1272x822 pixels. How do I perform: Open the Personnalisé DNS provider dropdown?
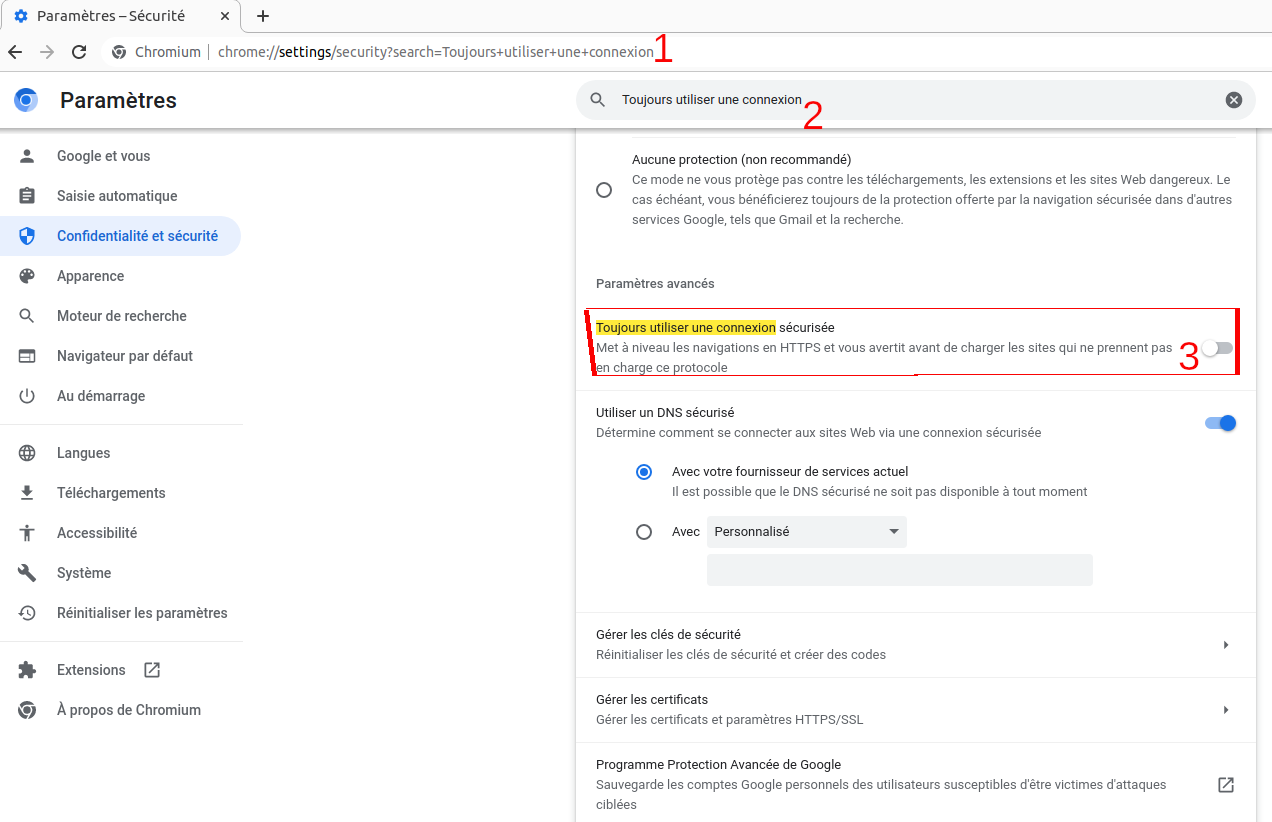pyautogui.click(x=806, y=532)
